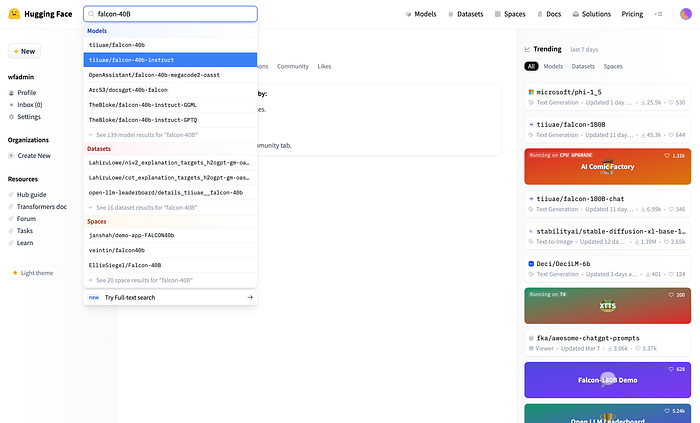Filter trending by Datasets
The height and width of the screenshot is (423, 700).
[583, 66]
